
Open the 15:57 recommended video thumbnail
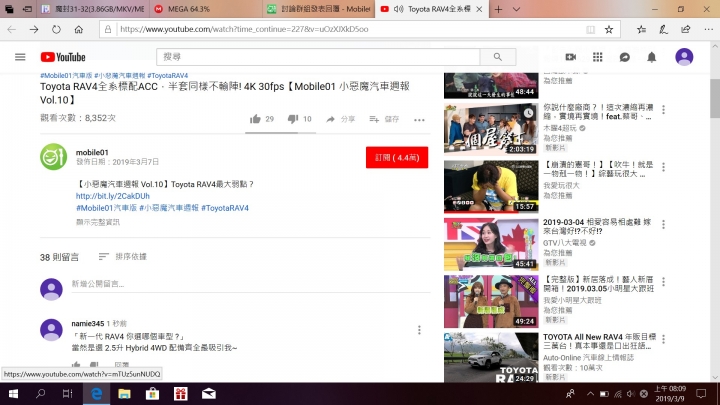491,186
